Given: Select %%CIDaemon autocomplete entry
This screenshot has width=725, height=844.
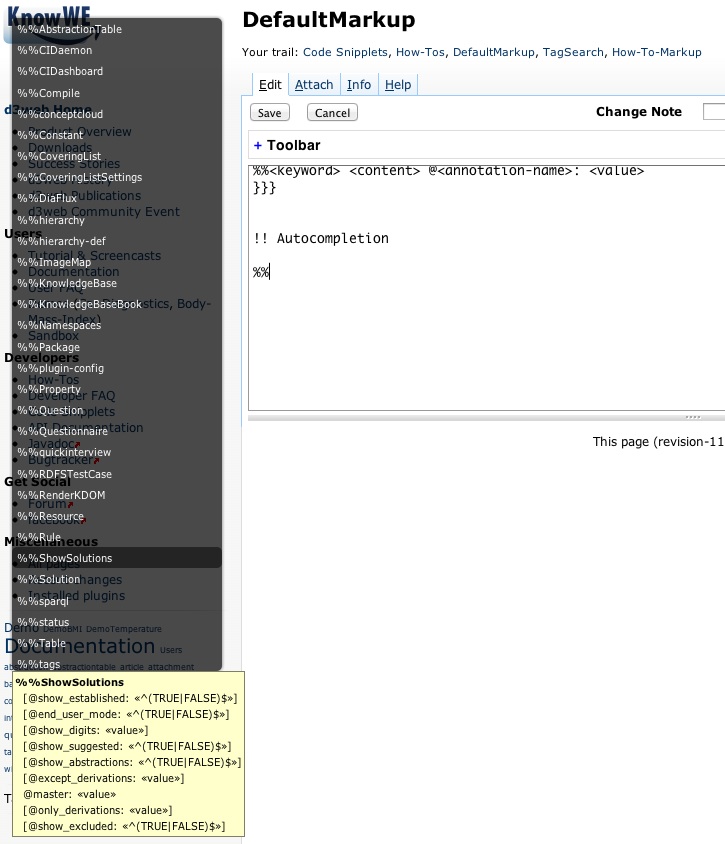Looking at the screenshot, I should click(117, 50).
